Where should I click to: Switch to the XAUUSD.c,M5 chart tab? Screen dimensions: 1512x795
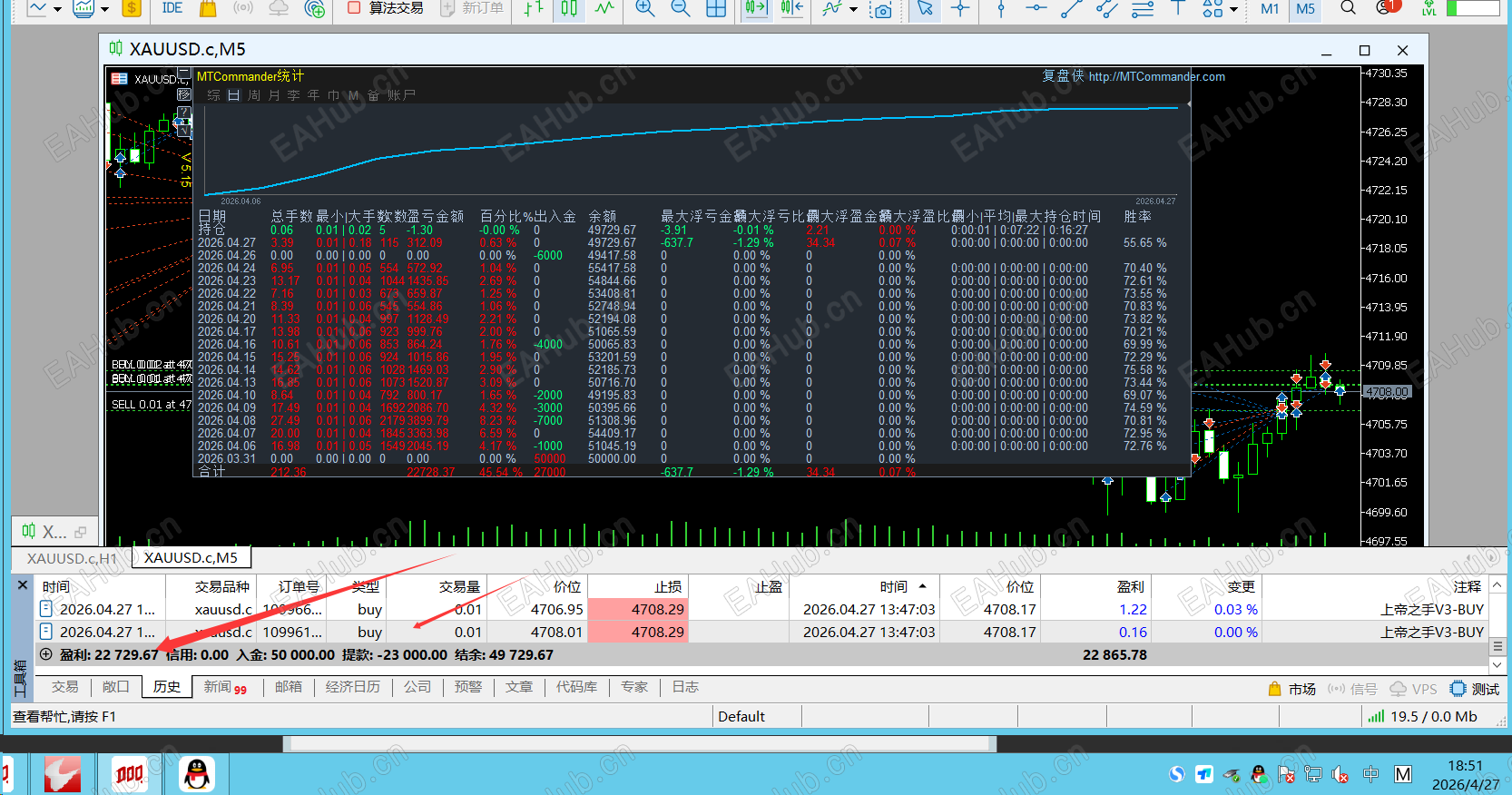[x=191, y=557]
